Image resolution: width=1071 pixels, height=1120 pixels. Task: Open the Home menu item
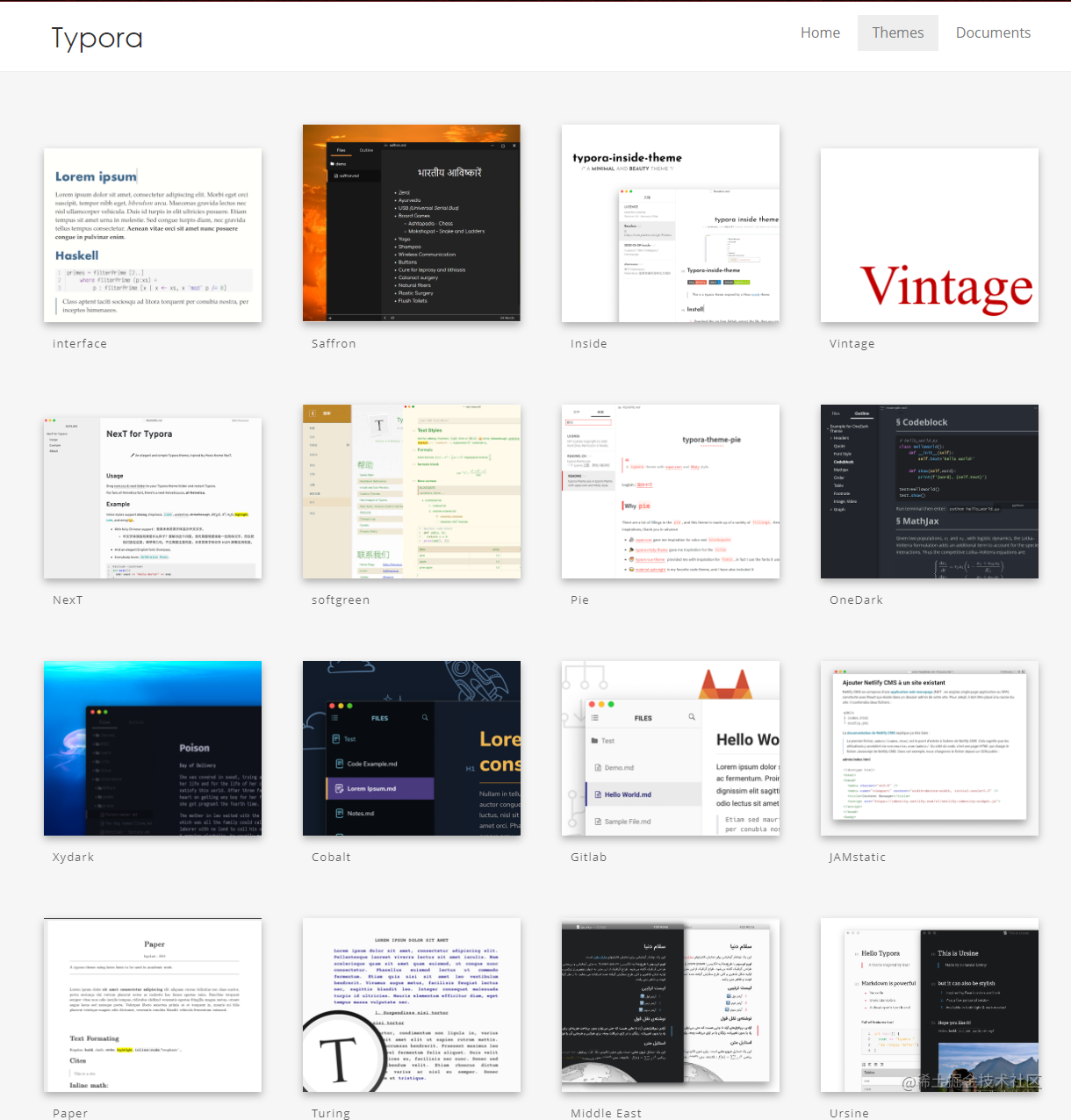coord(820,32)
